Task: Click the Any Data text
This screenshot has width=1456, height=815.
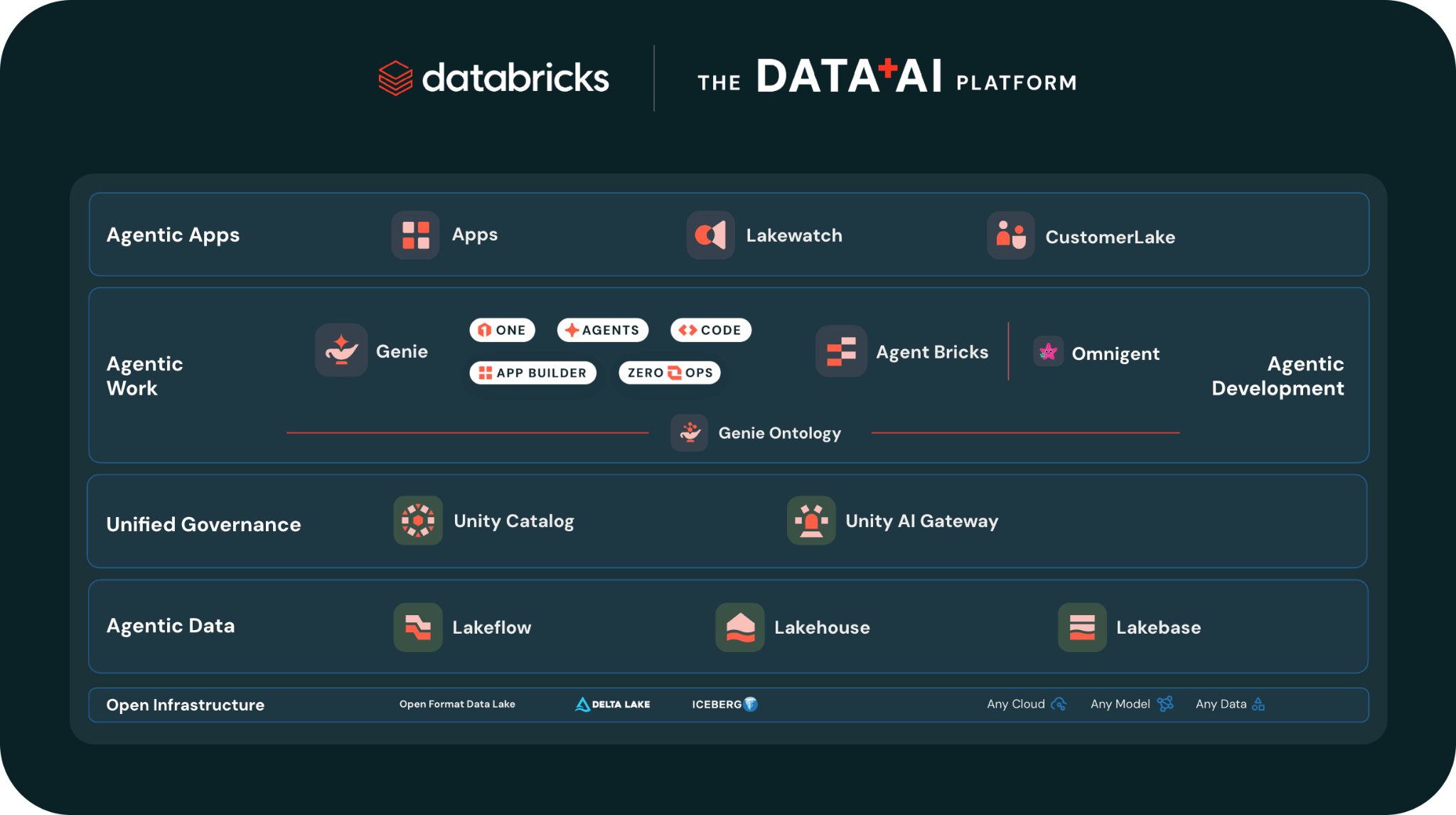Action: 1221,704
